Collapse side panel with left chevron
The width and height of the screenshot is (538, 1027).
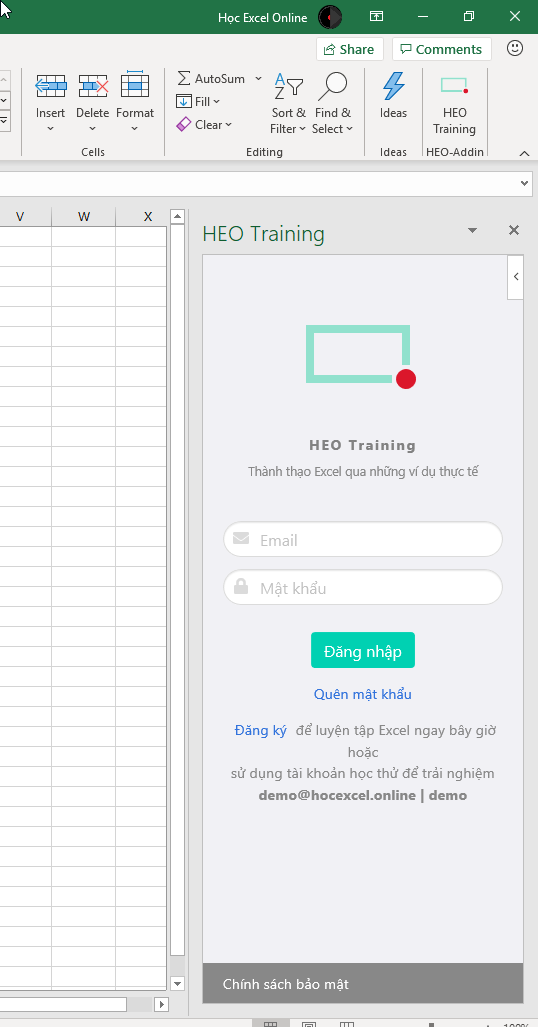516,276
